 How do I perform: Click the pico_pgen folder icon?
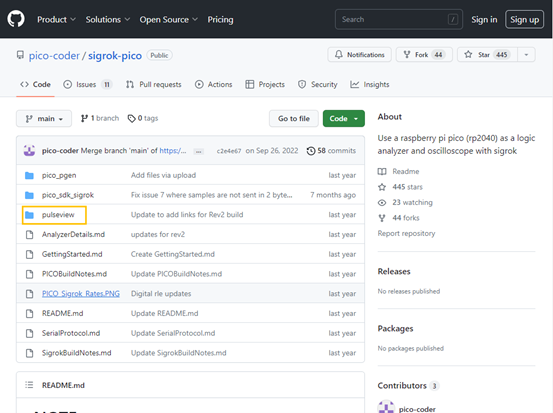(x=29, y=175)
